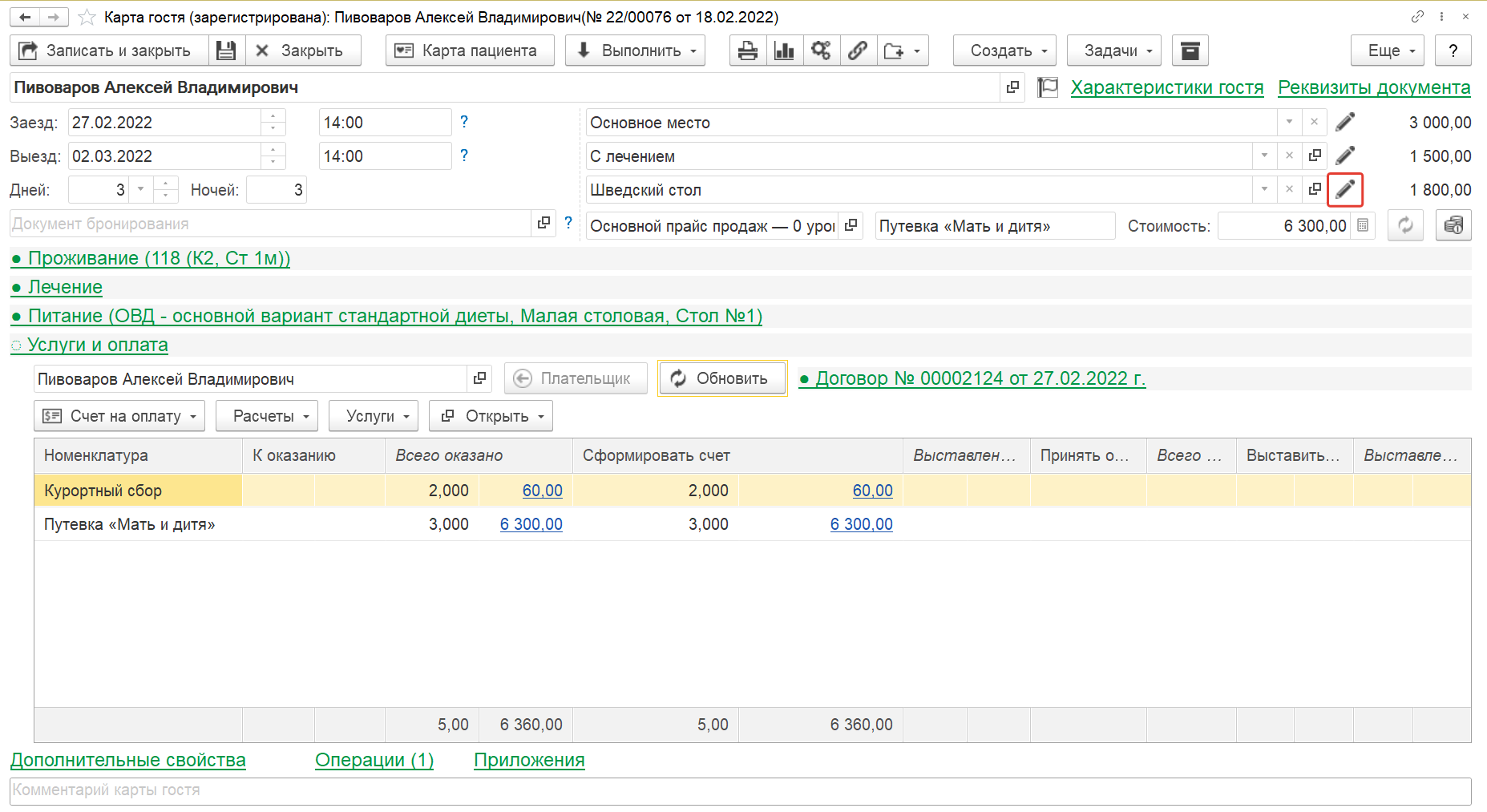The width and height of the screenshot is (1487, 812).
Task: Click the archive box icon
Action: point(1190,50)
